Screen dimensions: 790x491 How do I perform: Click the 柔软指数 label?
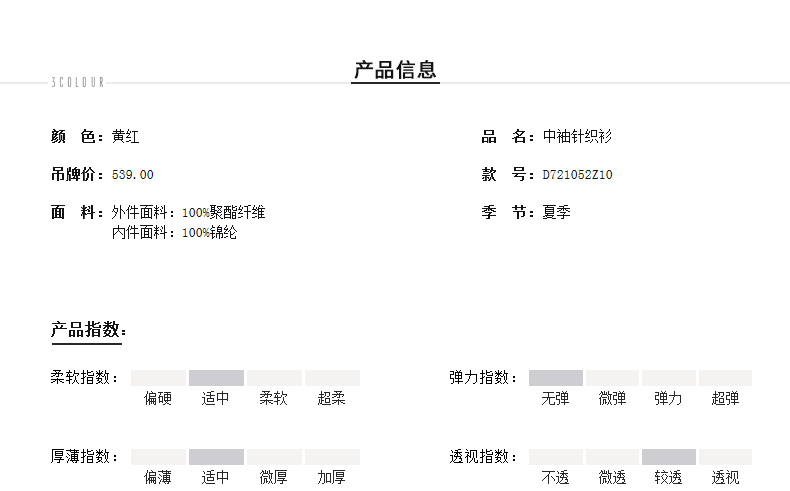click(x=84, y=377)
